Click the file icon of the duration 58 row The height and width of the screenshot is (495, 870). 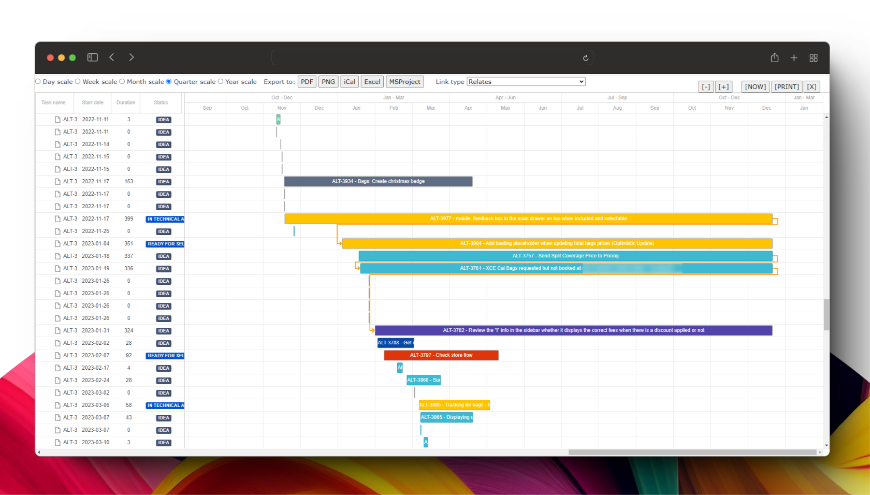[57, 405]
